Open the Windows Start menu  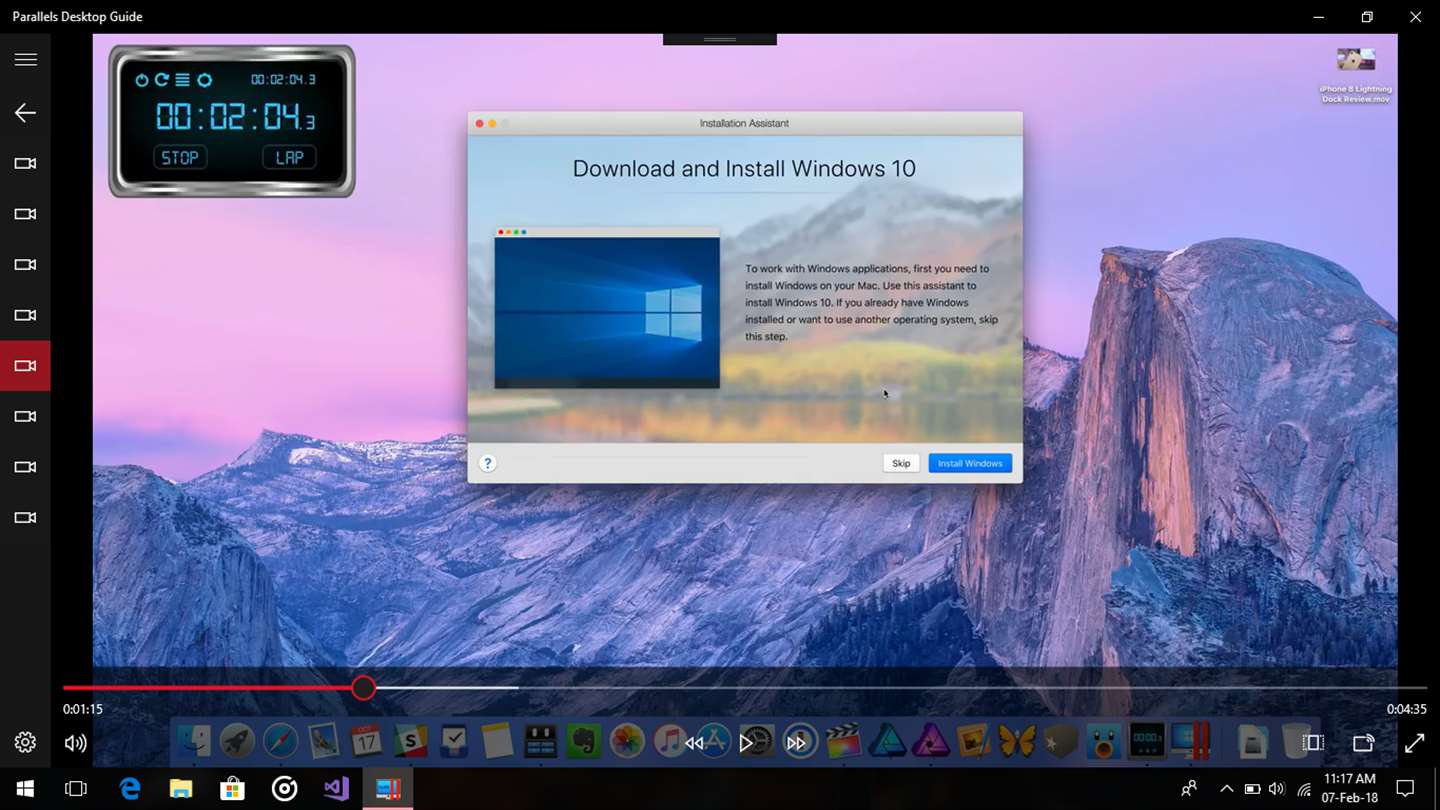(x=25, y=789)
